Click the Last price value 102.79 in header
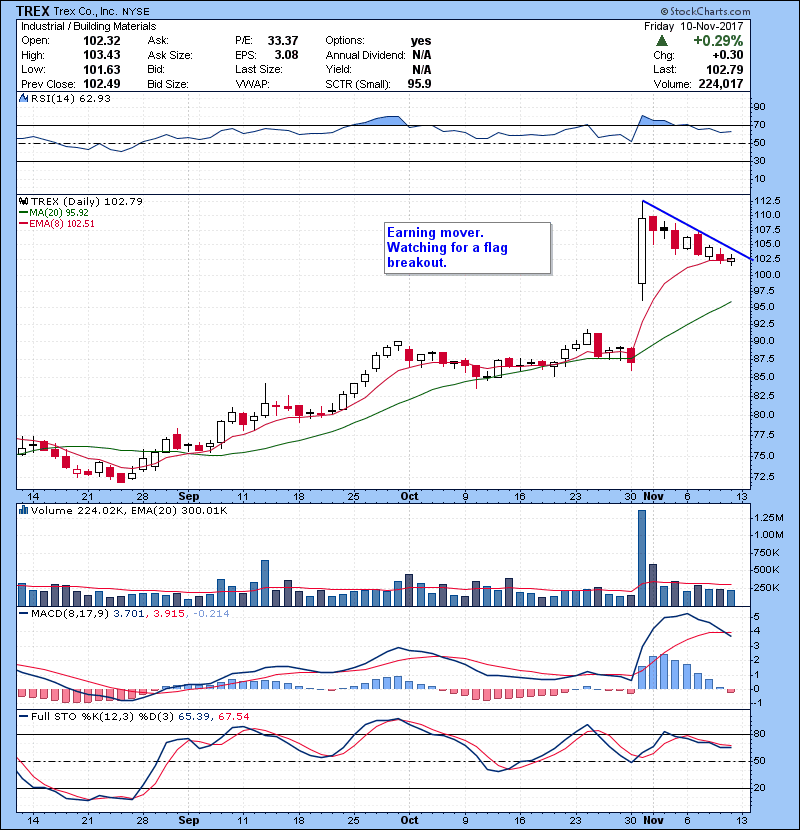This screenshot has width=800, height=830. coord(725,69)
